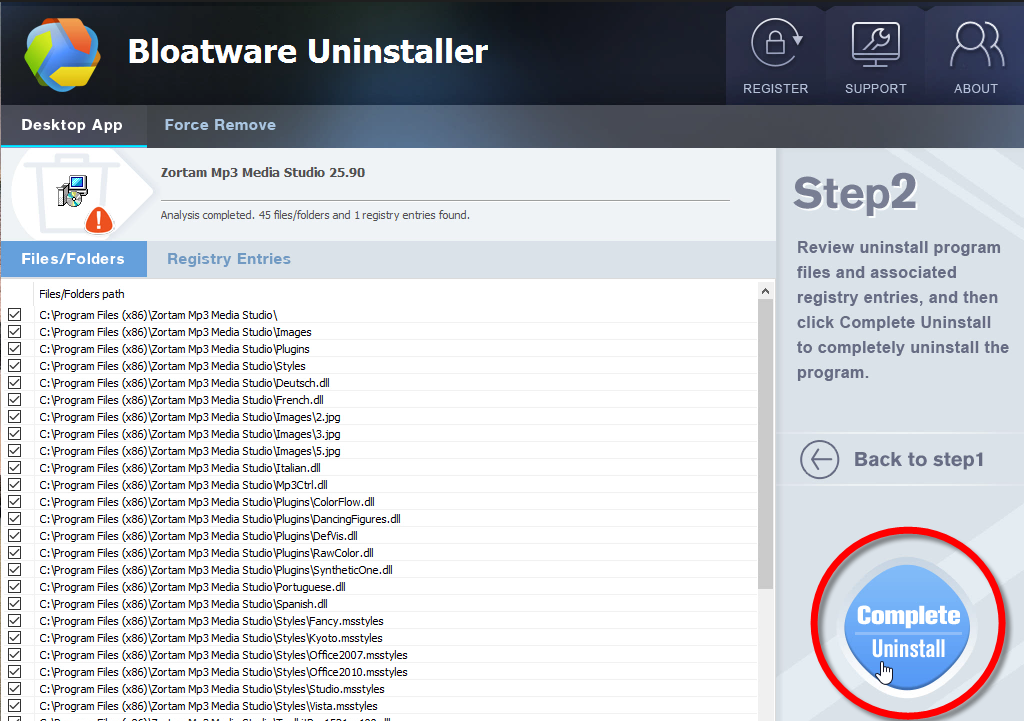
Task: Open the Support monitor icon
Action: [876, 44]
